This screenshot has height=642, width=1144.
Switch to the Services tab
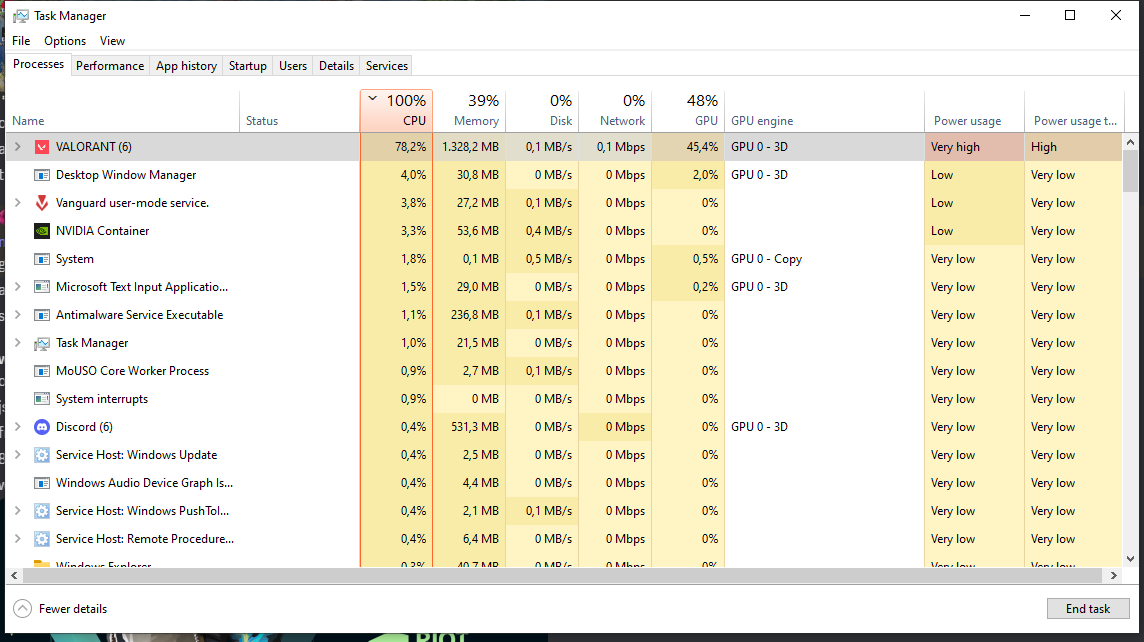(x=387, y=66)
